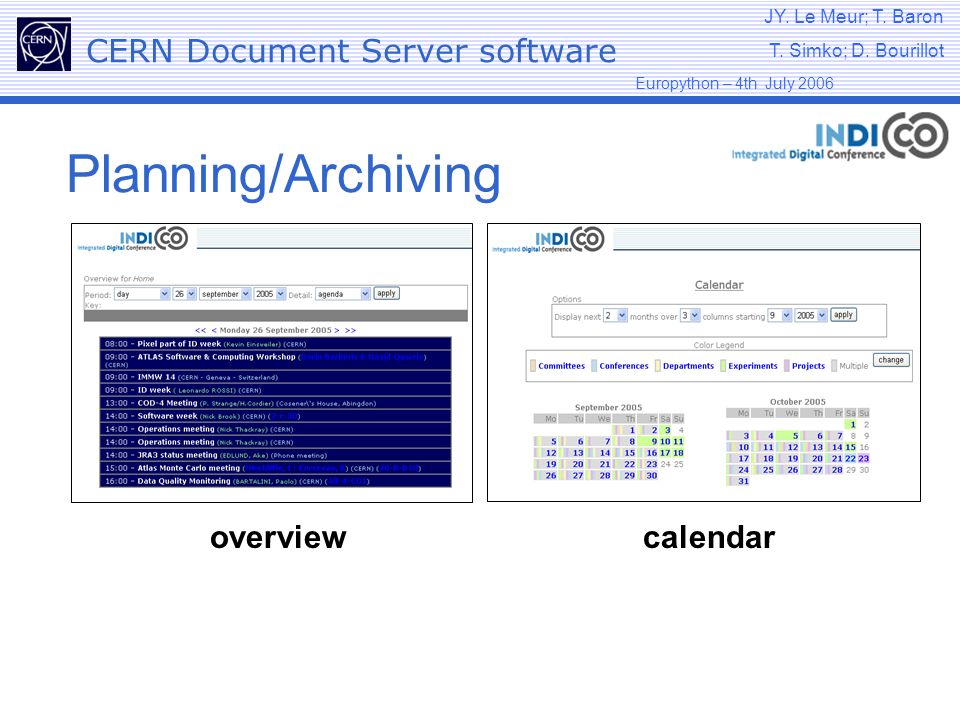
Task: Open Pixel part of ID week event
Action: tap(179, 344)
